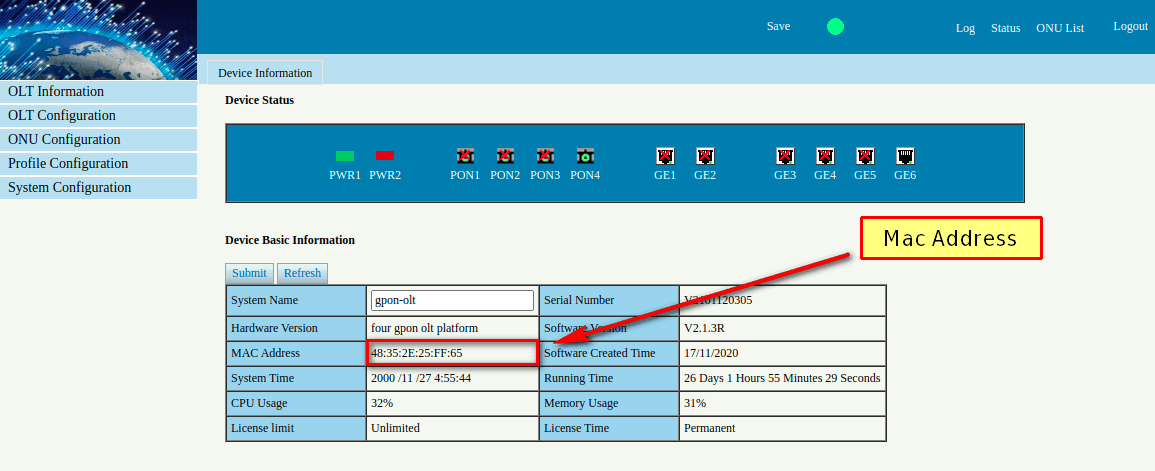Click the PON1 port icon
The image size is (1155, 471).
[465, 156]
